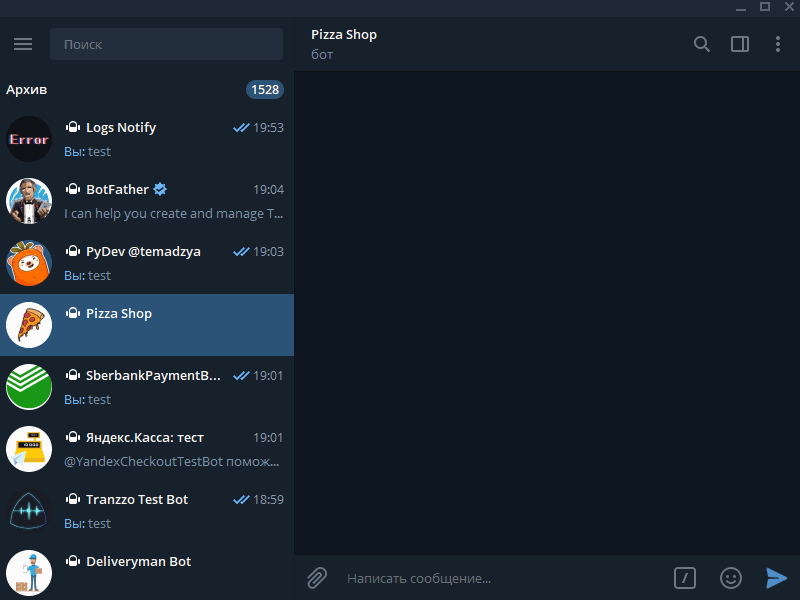Click 'Вы: test' preview under Logs Notify
This screenshot has width=800, height=600.
[x=87, y=152]
